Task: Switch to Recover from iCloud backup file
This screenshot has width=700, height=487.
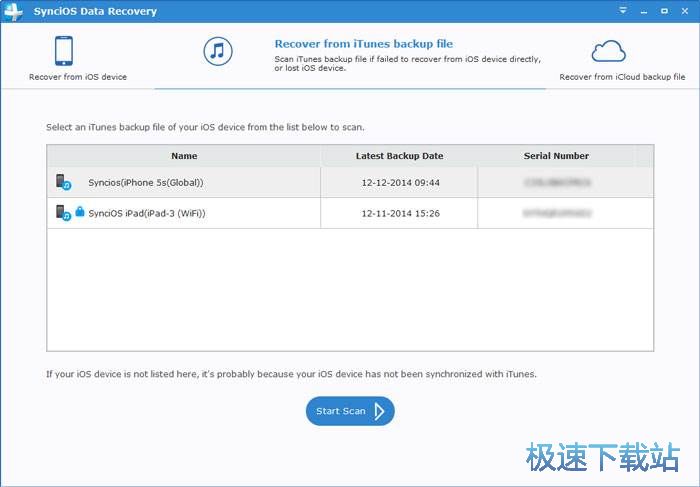Action: 622,60
